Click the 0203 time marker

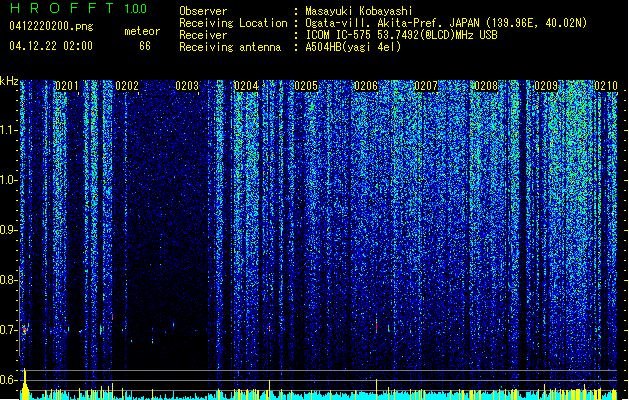coord(187,86)
